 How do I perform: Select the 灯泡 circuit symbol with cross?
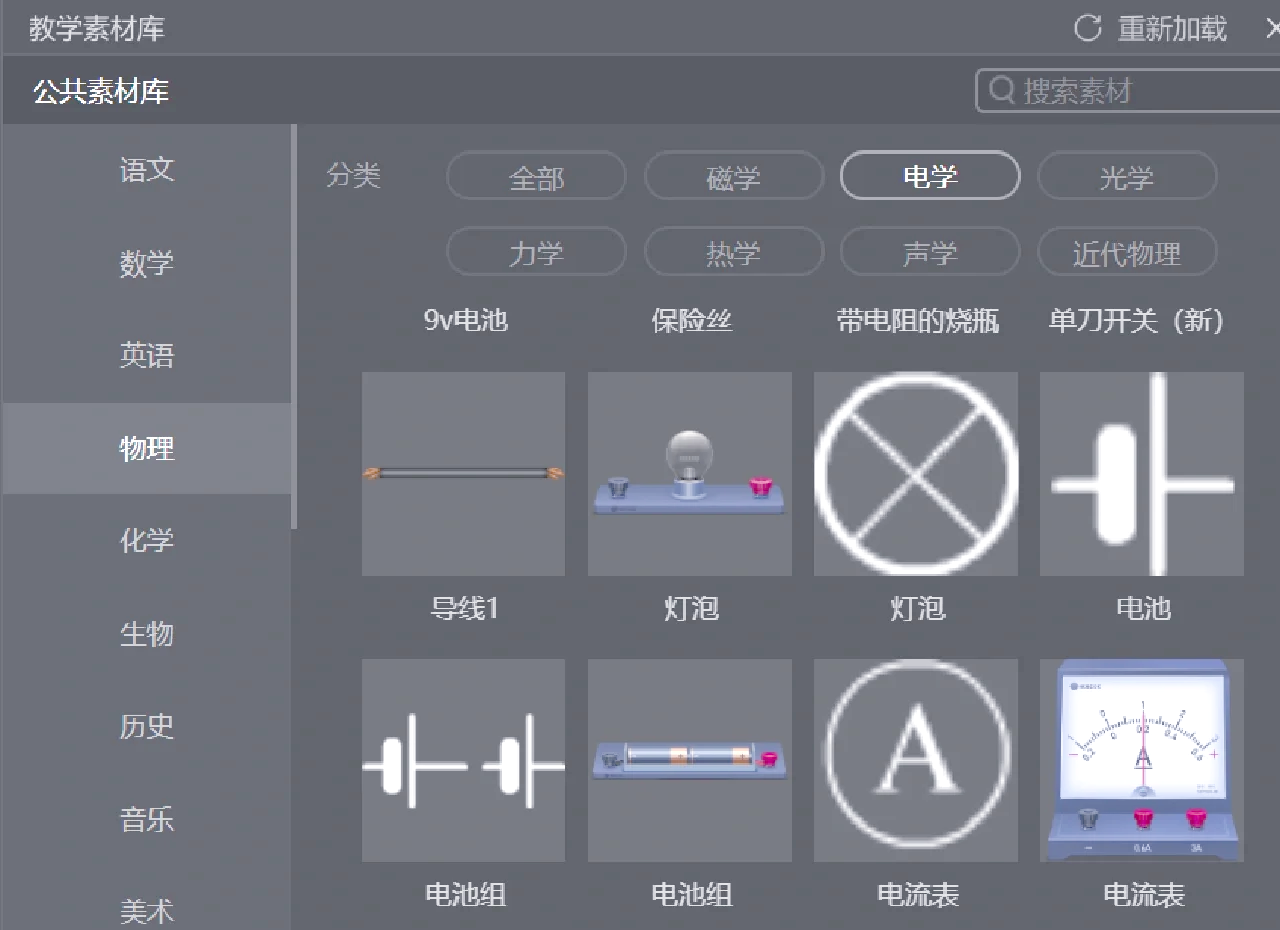click(916, 474)
